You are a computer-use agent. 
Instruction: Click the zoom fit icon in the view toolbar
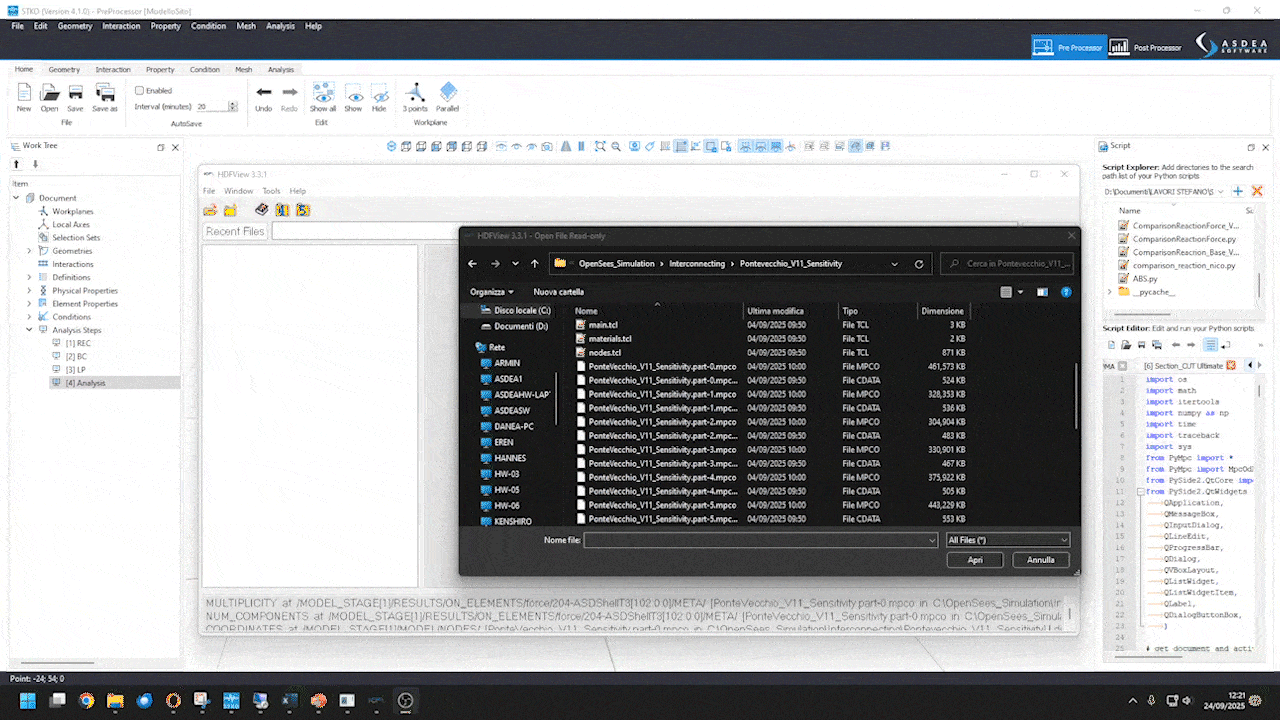[600, 146]
